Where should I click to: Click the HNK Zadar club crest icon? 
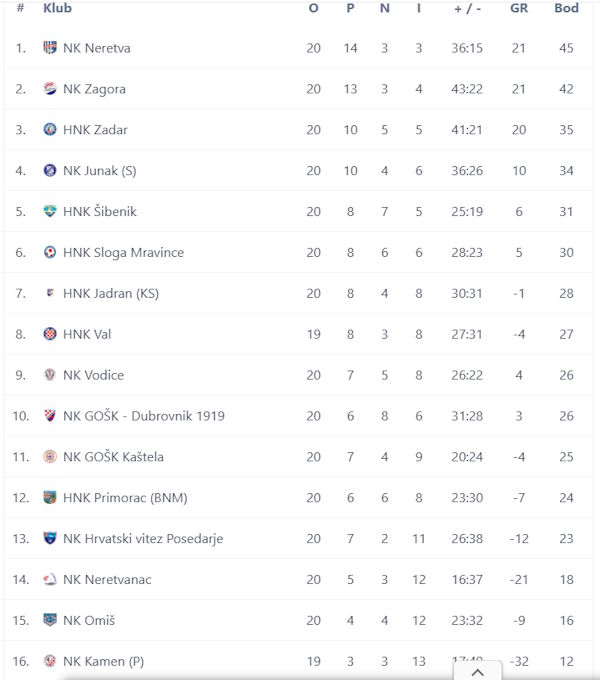[x=50, y=130]
